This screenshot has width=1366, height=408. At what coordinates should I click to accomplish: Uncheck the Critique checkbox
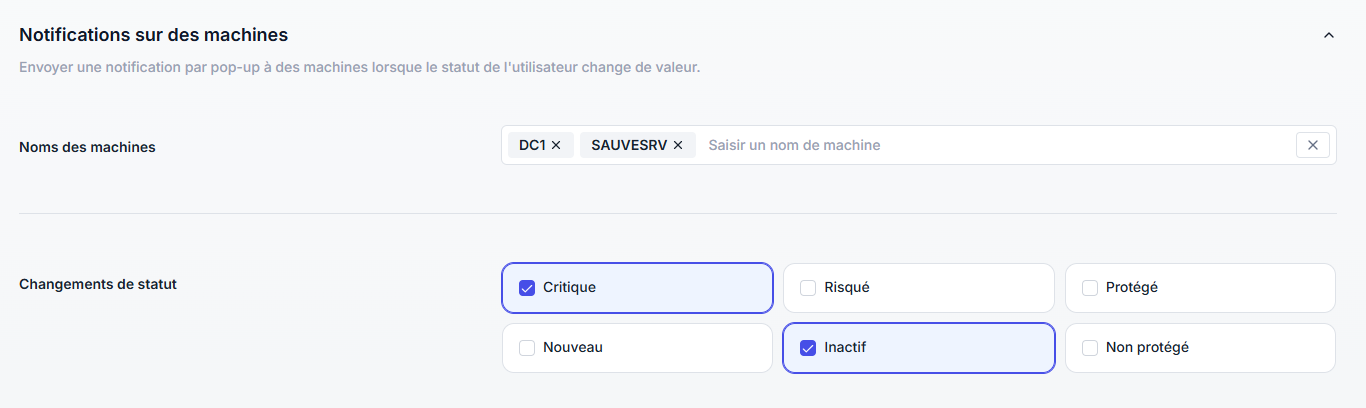pyautogui.click(x=527, y=288)
